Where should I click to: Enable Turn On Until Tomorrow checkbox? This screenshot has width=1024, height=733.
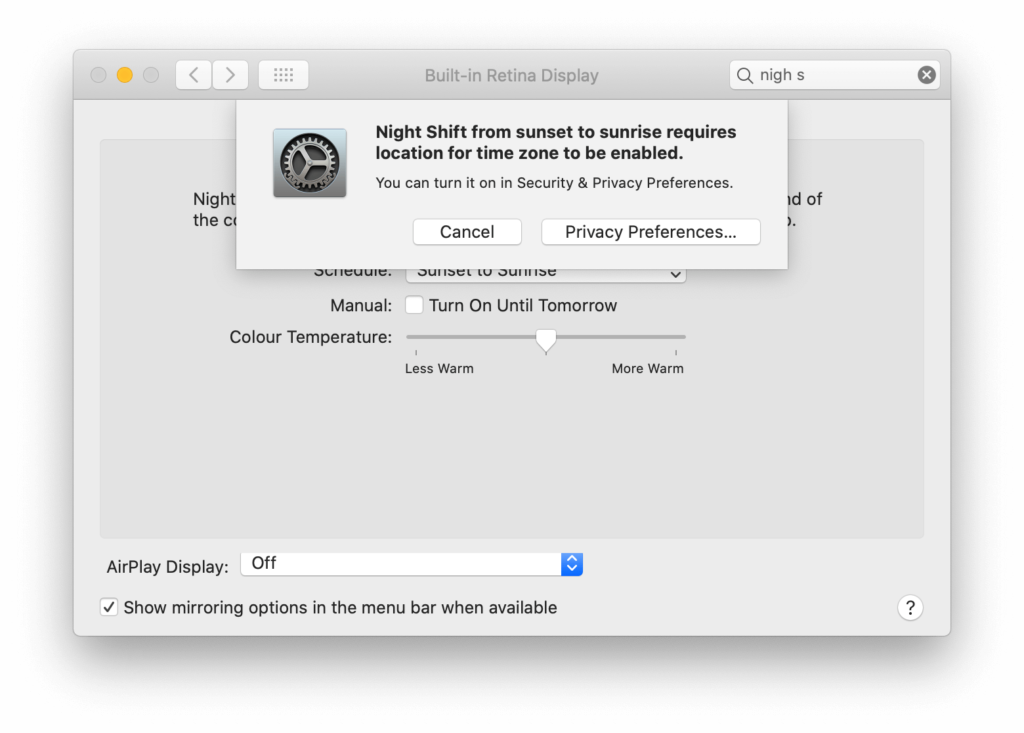[x=414, y=306]
